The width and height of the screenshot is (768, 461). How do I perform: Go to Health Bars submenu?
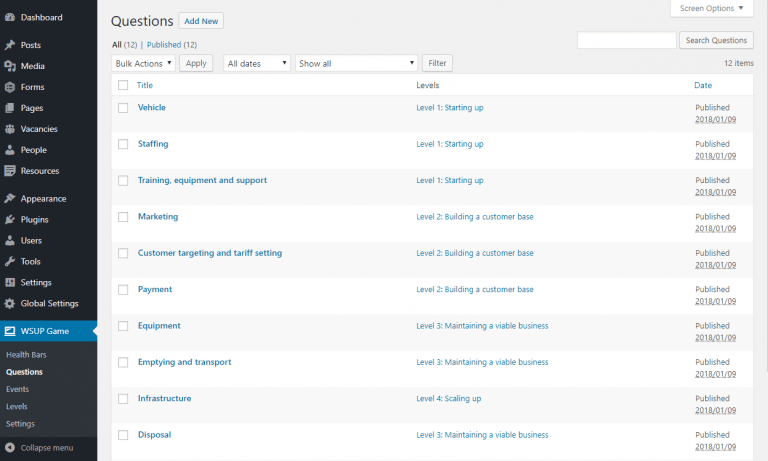(x=26, y=355)
